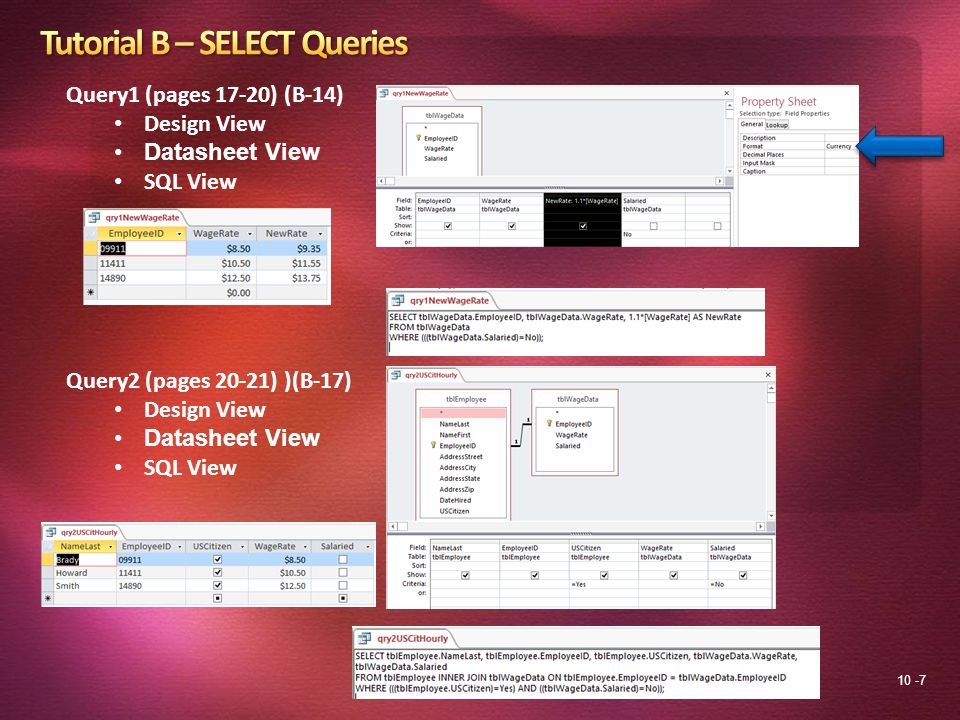This screenshot has width=960, height=720.
Task: Check Salaried checkbox in Brady row
Action: pyautogui.click(x=343, y=560)
